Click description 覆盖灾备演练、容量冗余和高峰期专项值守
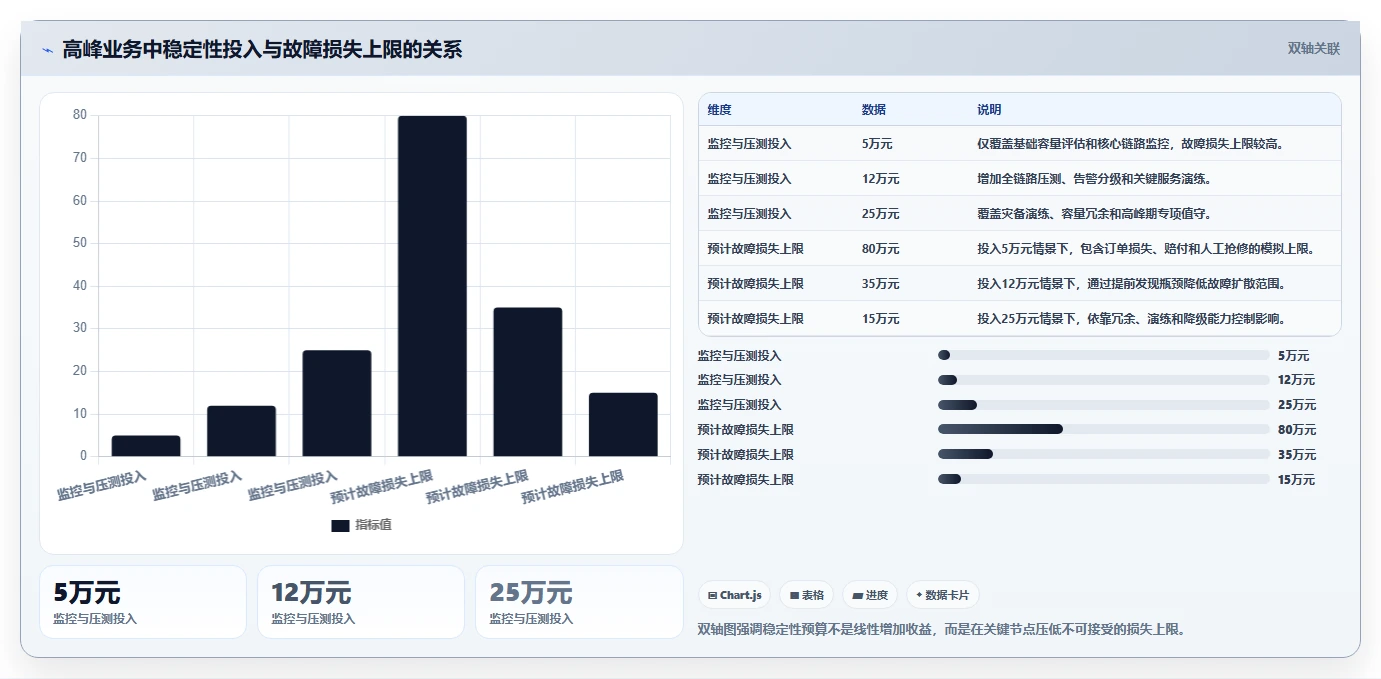 1095,214
